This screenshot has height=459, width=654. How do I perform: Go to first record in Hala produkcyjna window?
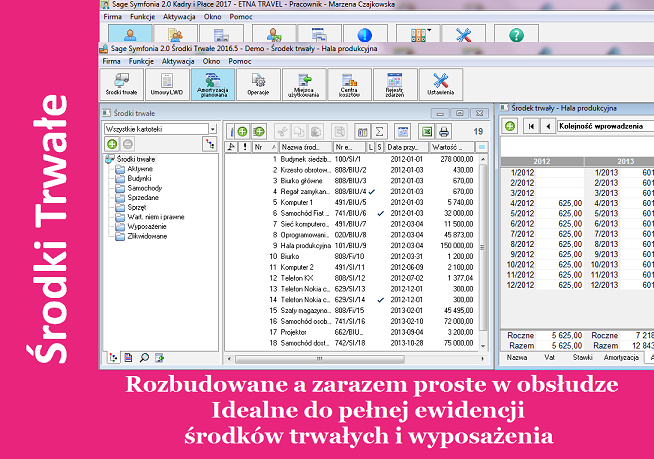(531, 126)
